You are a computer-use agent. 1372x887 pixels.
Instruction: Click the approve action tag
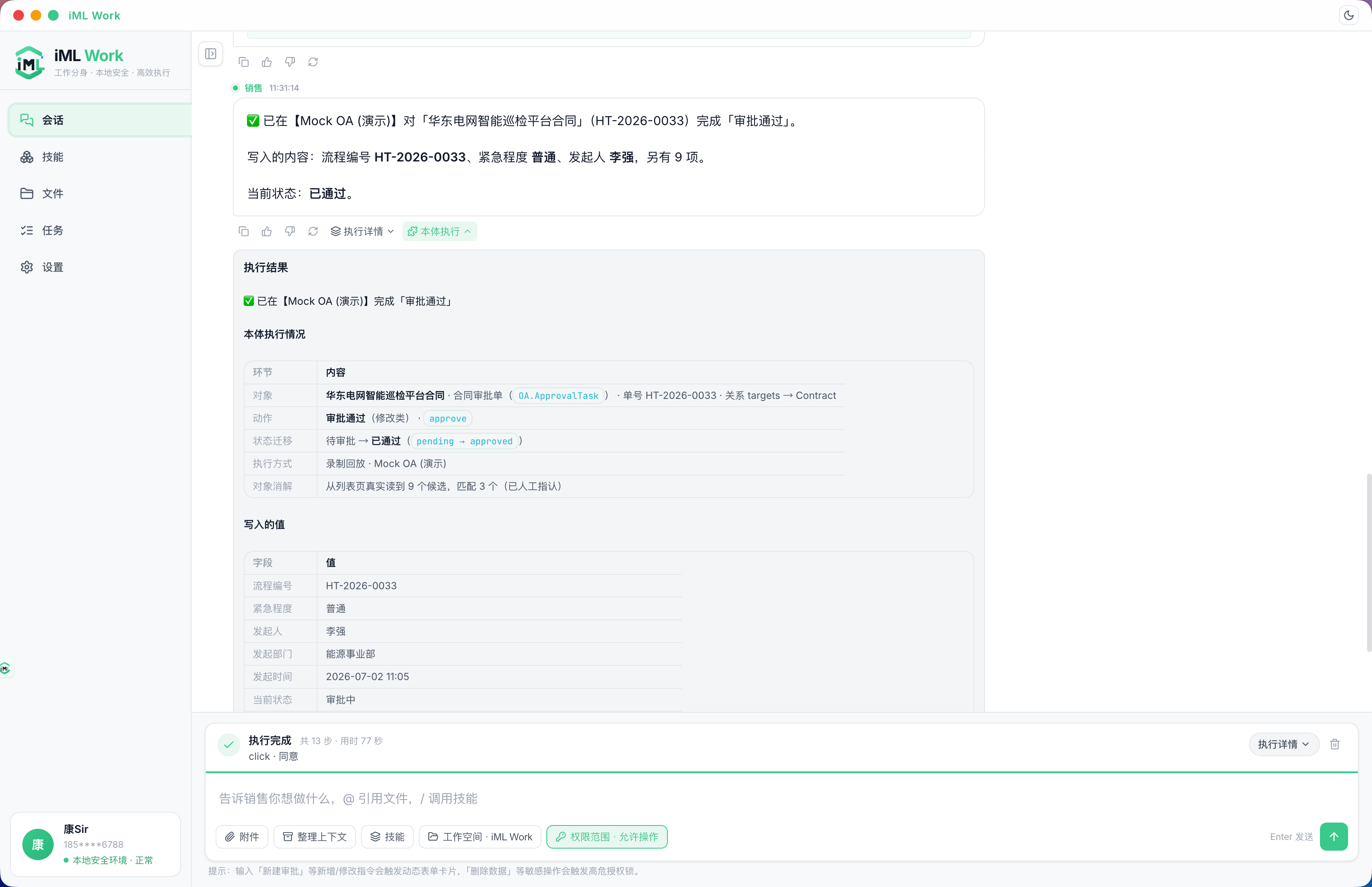click(x=448, y=418)
